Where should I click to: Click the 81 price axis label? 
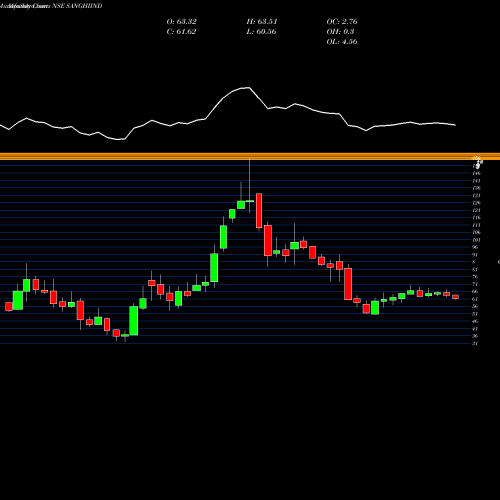[x=475, y=269]
